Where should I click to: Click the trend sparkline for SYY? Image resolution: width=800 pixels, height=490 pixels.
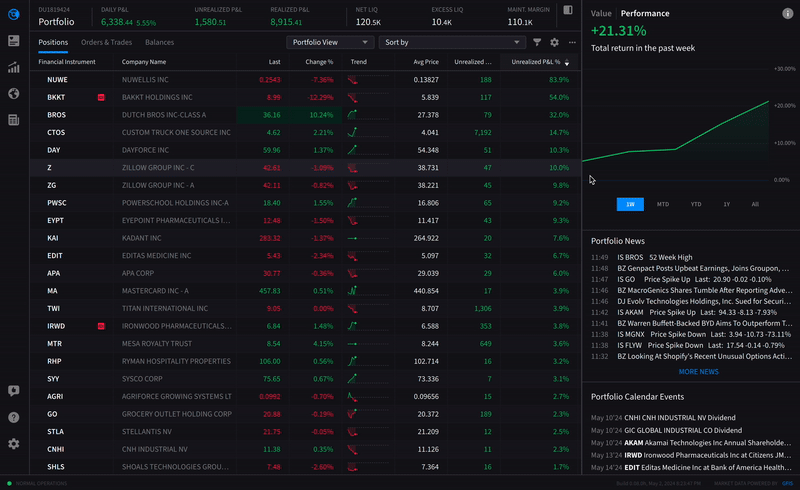click(353, 379)
